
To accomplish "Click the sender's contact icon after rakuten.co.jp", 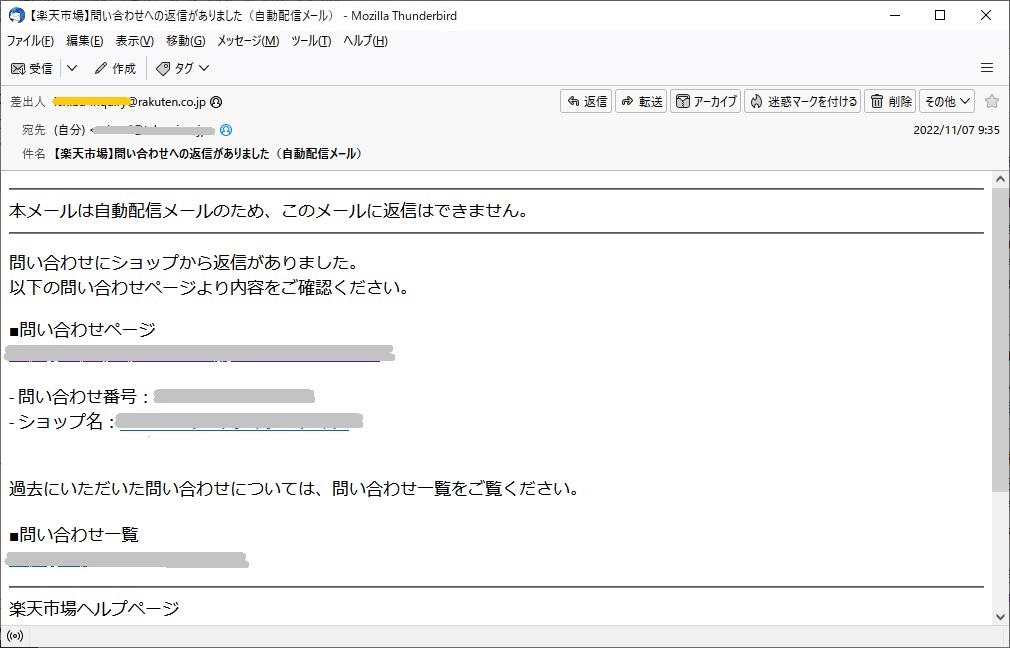I will click(x=216, y=101).
